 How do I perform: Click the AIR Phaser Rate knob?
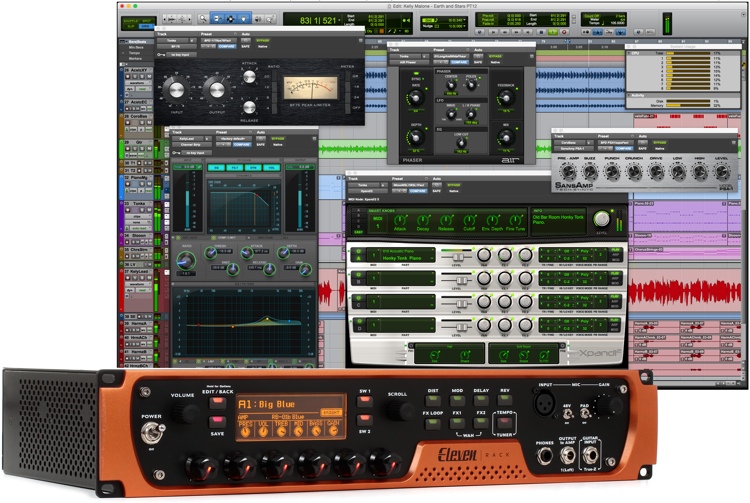[416, 98]
